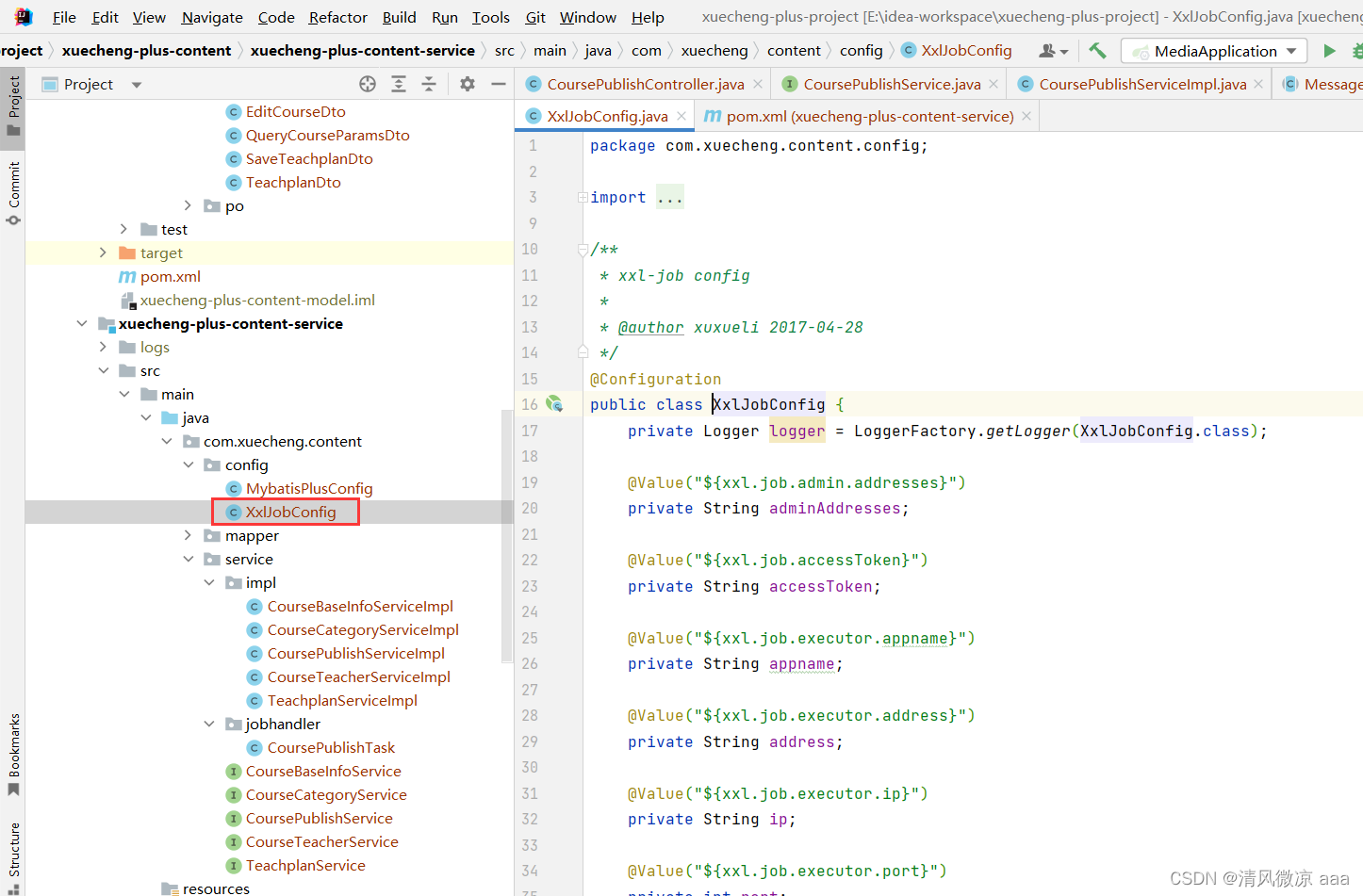Run MediaApplication with the green play icon
Image resolution: width=1363 pixels, height=896 pixels.
click(x=1329, y=51)
